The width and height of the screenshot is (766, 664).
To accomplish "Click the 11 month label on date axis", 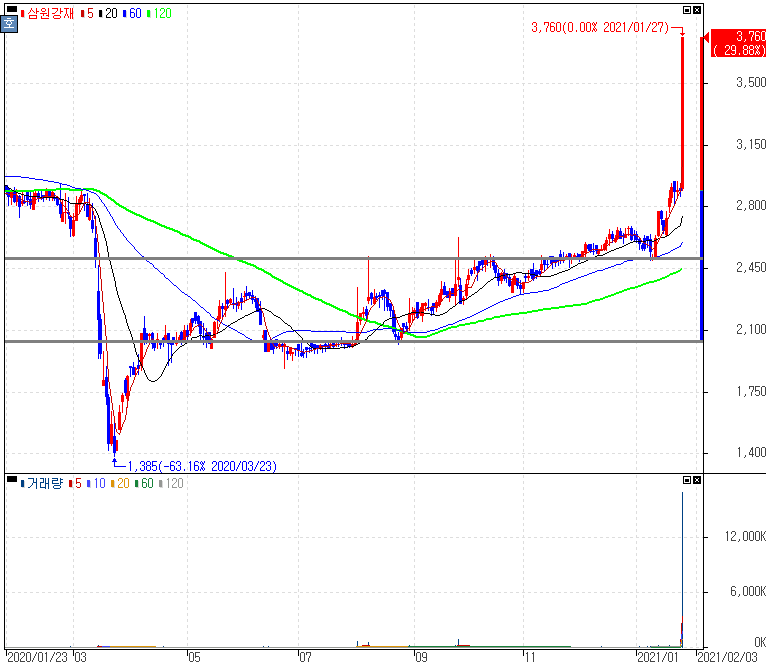I will click(x=530, y=658).
